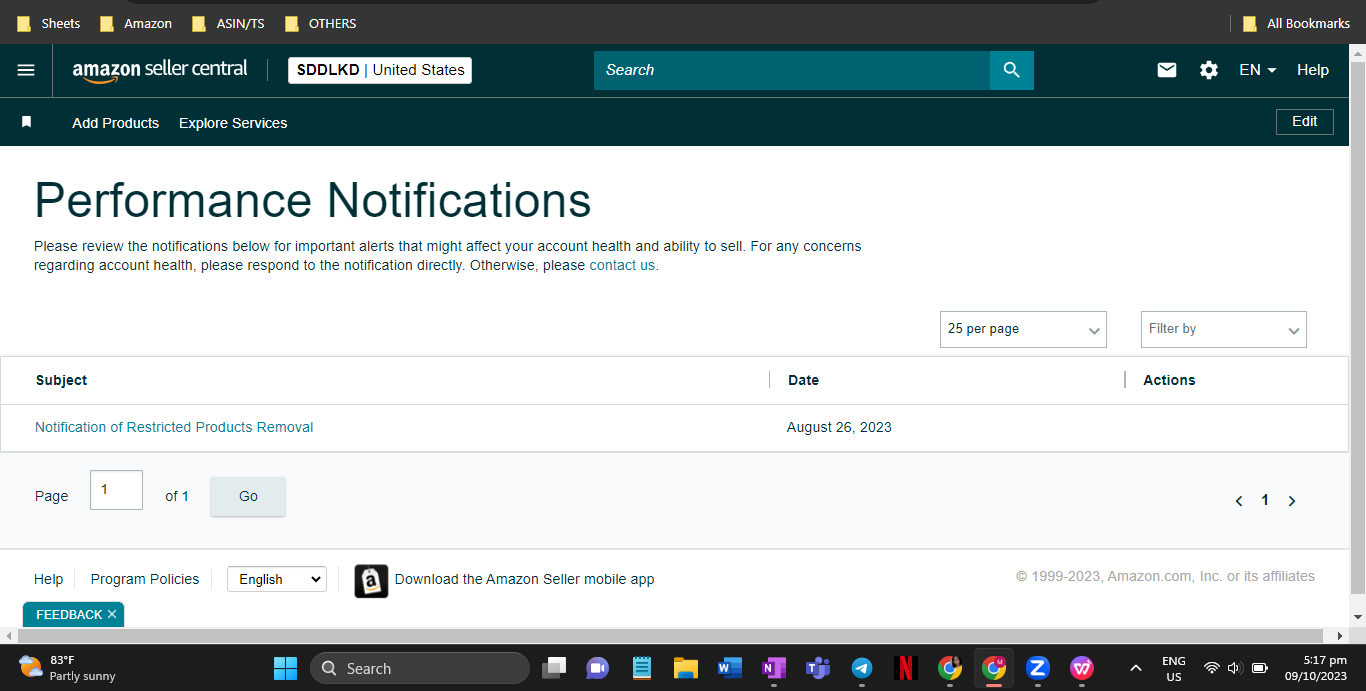Click Help in the top header
The image size is (1366, 691).
tap(1313, 70)
